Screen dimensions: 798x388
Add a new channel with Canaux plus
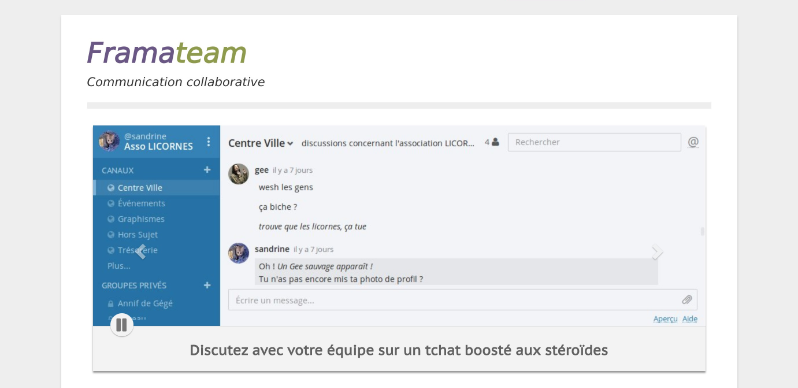click(x=207, y=170)
